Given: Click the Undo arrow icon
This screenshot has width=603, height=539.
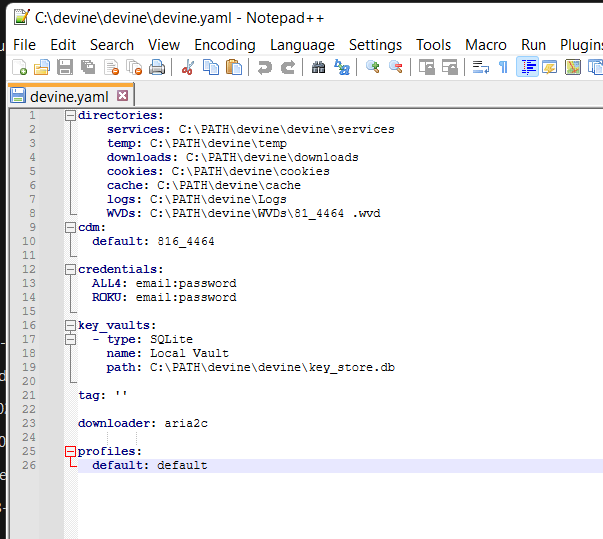Looking at the screenshot, I should click(264, 67).
